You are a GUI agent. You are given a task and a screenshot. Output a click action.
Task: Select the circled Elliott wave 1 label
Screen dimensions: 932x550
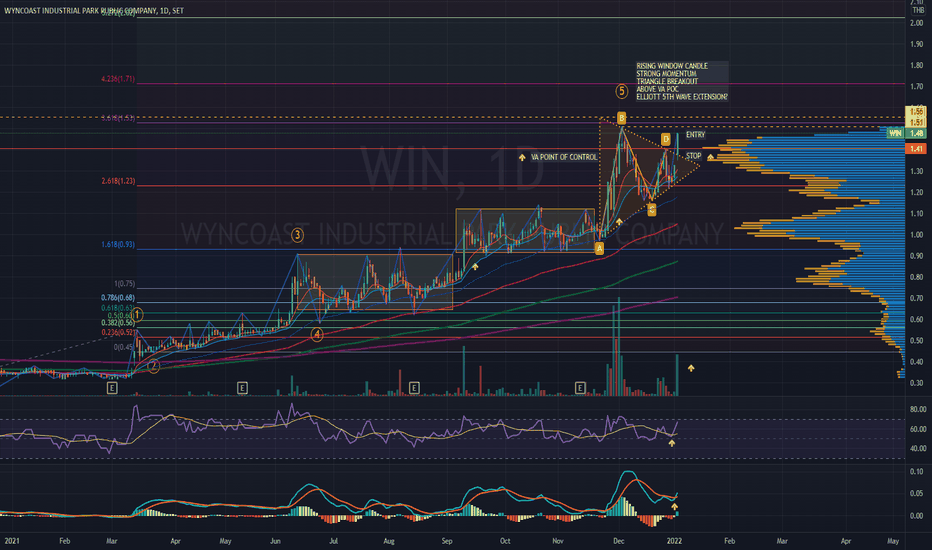[137, 315]
